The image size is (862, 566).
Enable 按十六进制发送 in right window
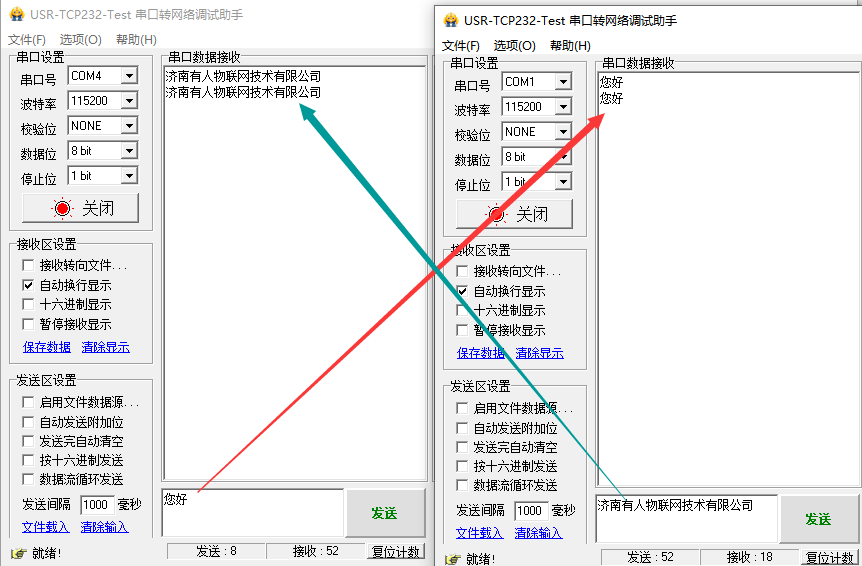tap(462, 467)
